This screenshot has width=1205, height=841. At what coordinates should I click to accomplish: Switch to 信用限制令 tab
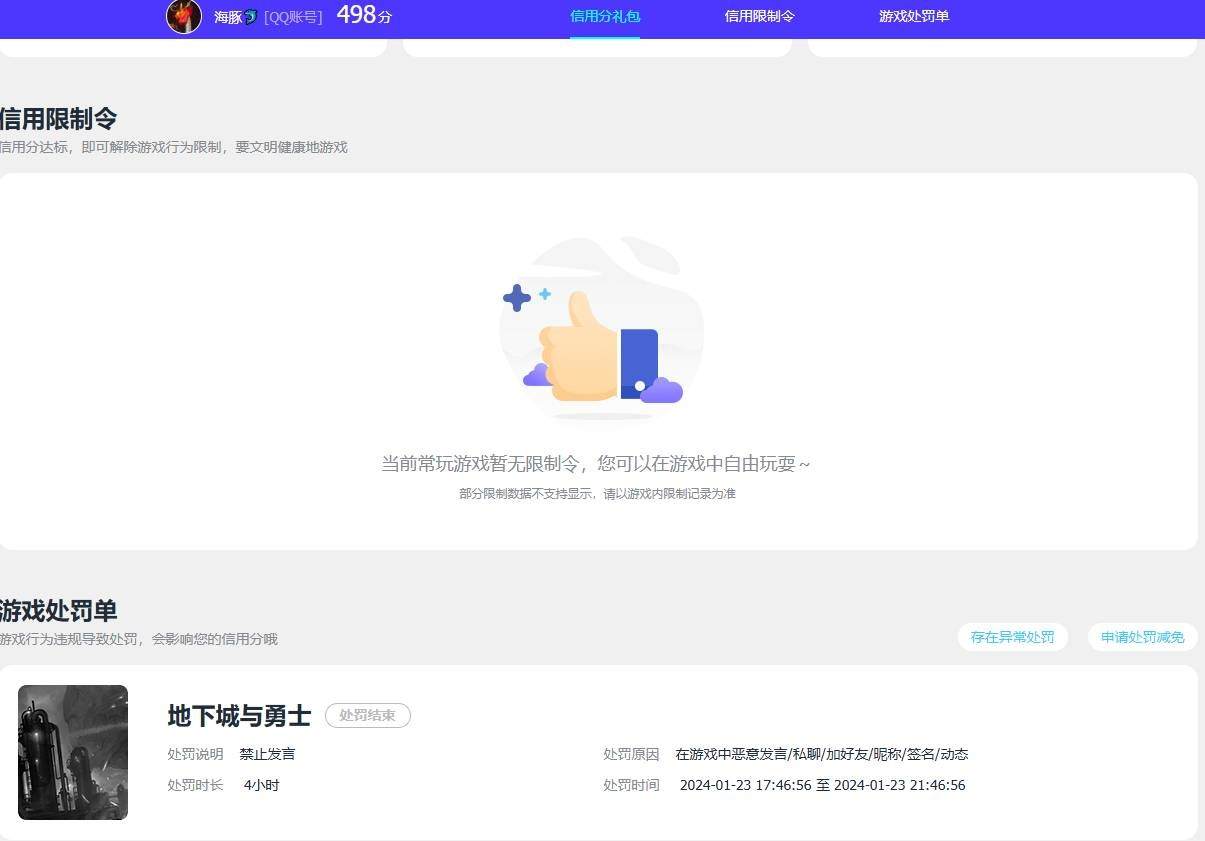[x=760, y=16]
